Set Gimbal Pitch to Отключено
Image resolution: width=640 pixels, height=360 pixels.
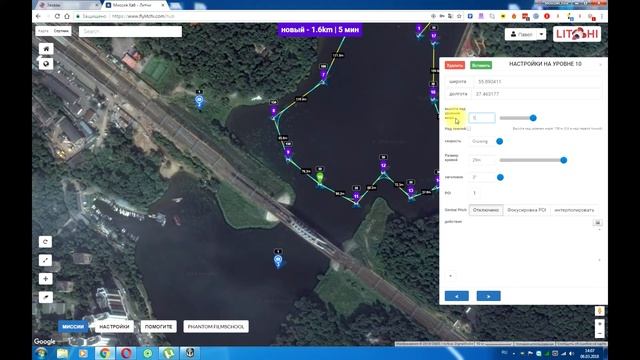(486, 210)
